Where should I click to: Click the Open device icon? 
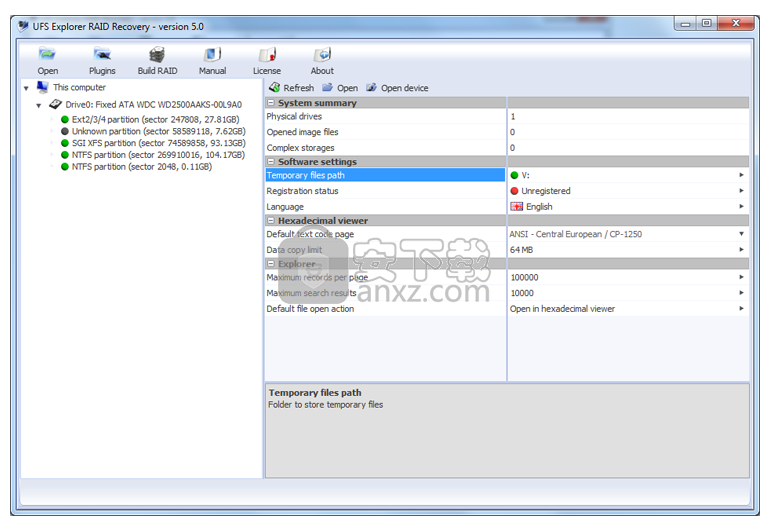tap(371, 88)
